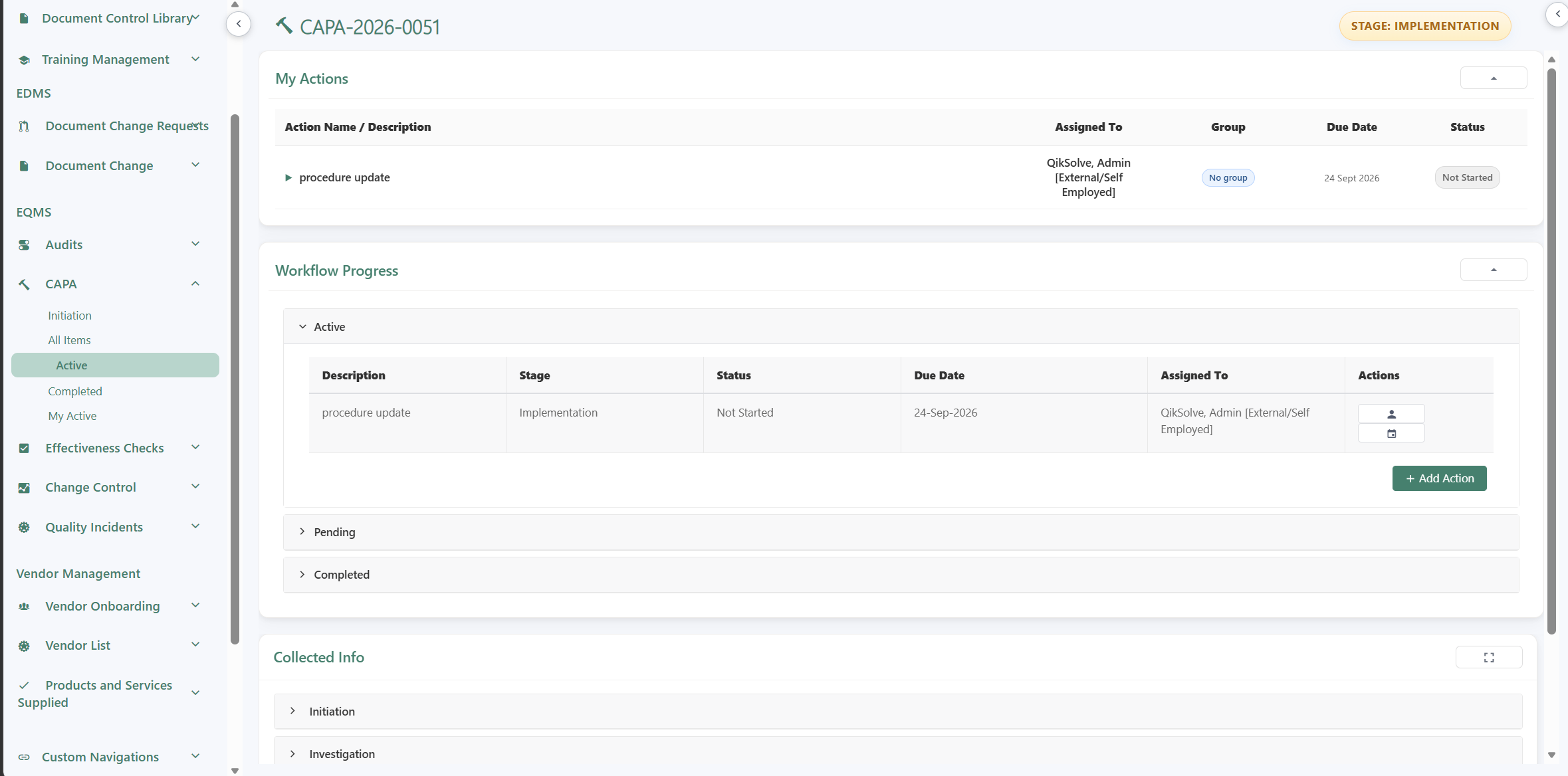
Task: Click the Stage: Implementation badge
Action: pyautogui.click(x=1424, y=26)
